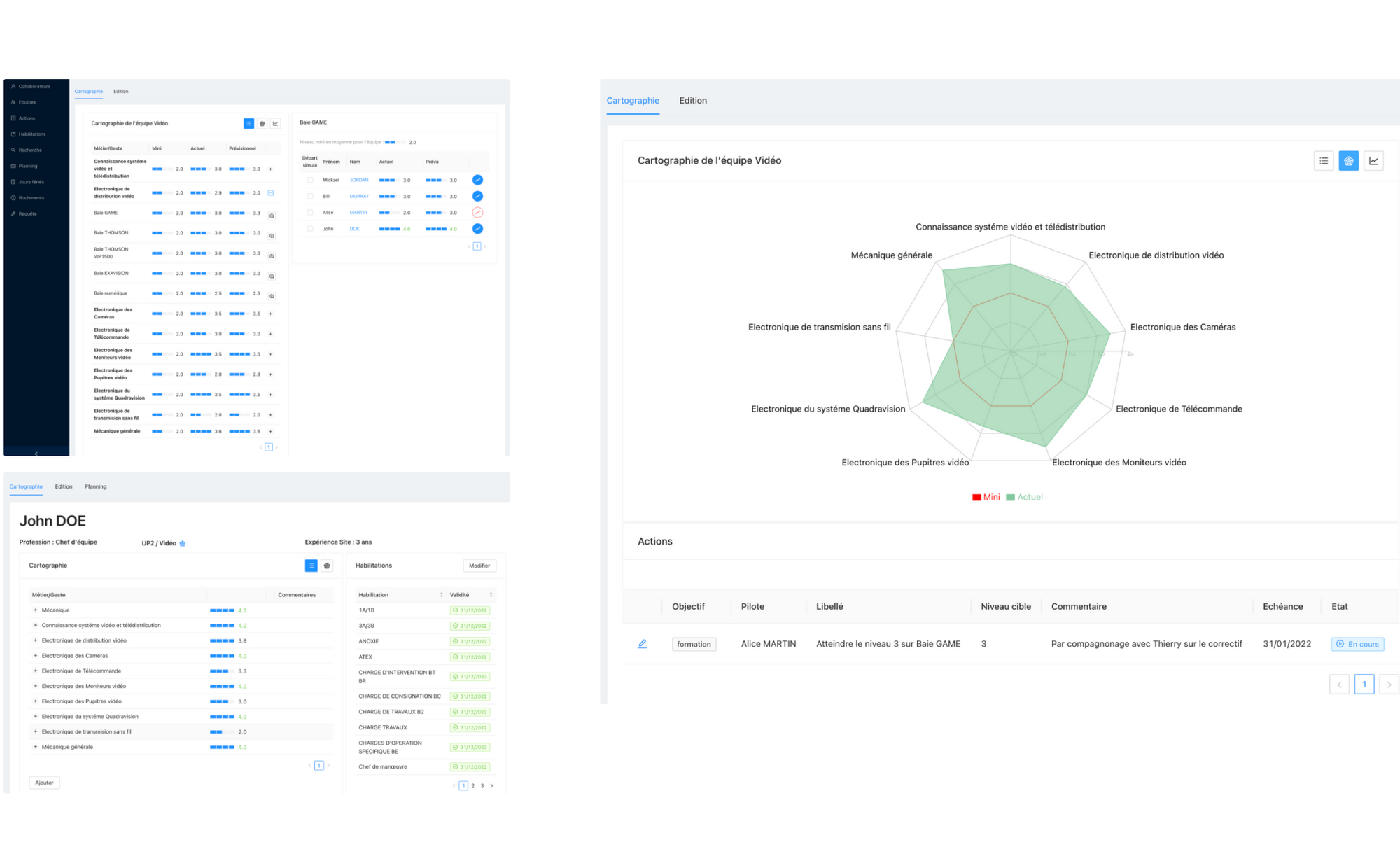
Task: Click the Modifier button in Habilitations
Action: click(479, 566)
